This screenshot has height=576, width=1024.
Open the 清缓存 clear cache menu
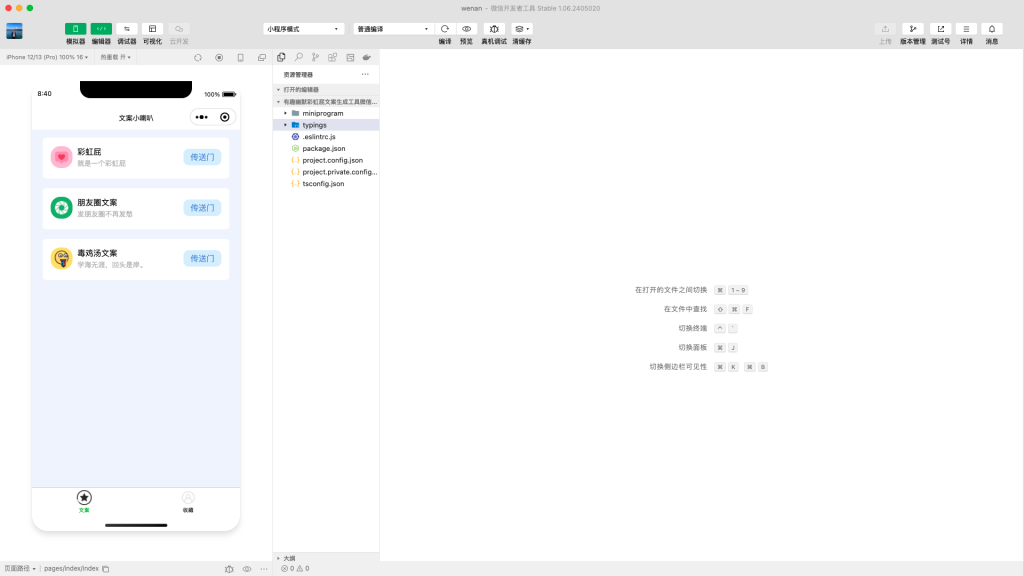click(522, 29)
